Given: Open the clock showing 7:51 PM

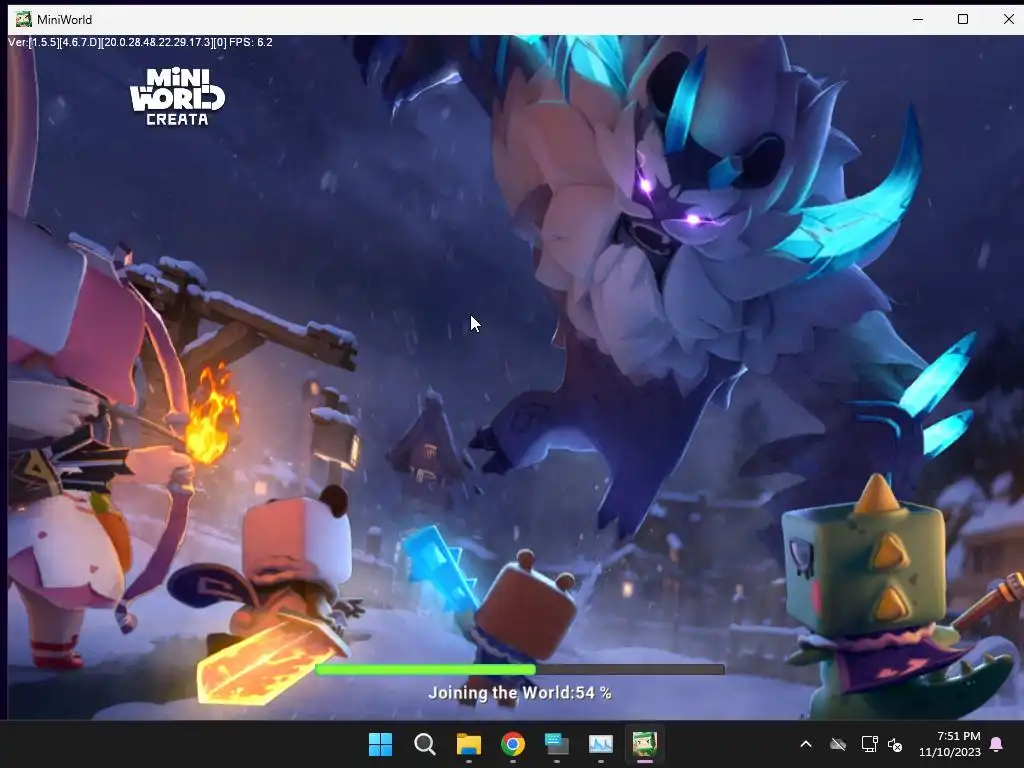Looking at the screenshot, I should coord(950,744).
